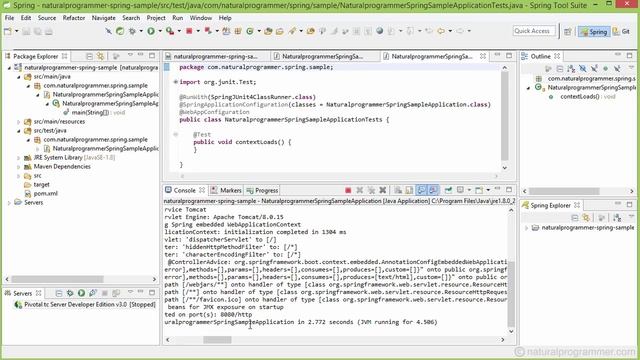Open the File menu

9,18
